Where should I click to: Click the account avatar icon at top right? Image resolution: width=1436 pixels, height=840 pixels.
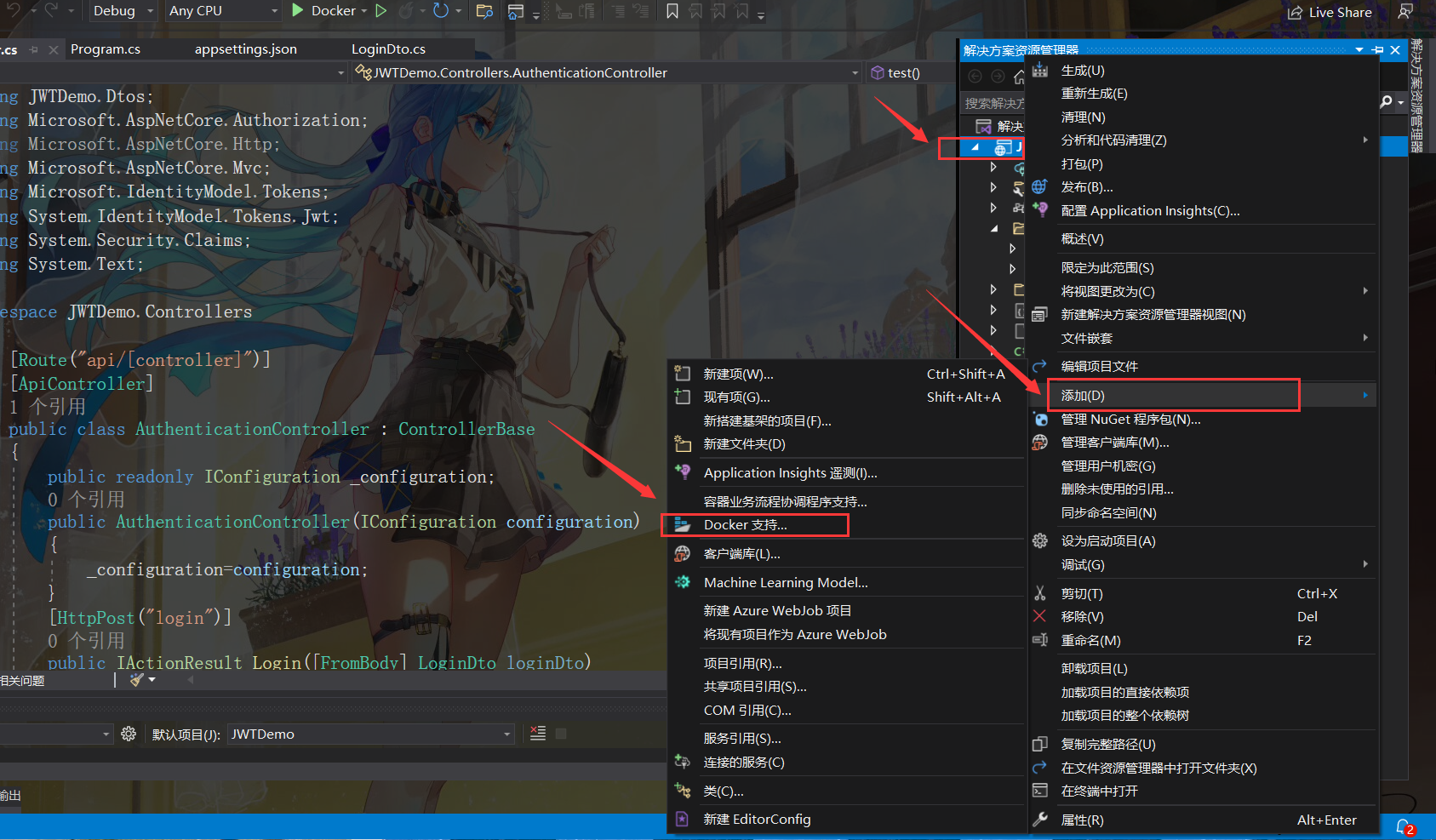(x=1405, y=11)
